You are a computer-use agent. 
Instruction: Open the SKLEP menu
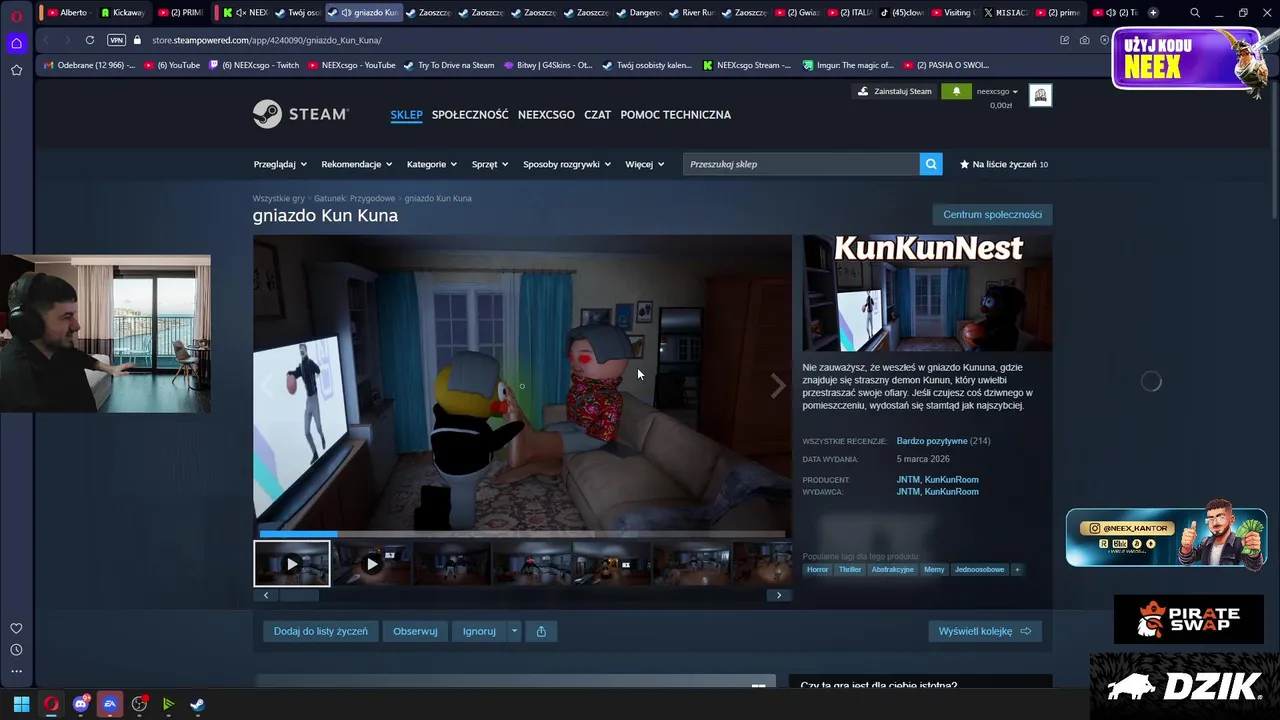coord(406,115)
